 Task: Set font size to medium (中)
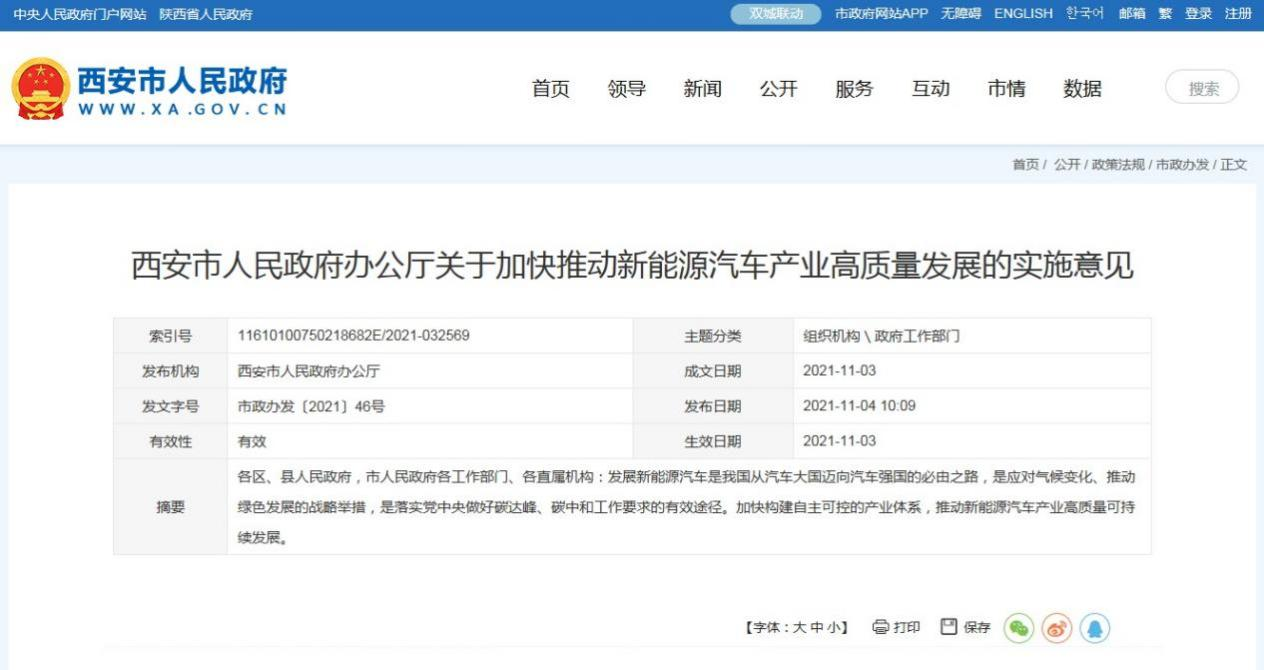[815, 628]
